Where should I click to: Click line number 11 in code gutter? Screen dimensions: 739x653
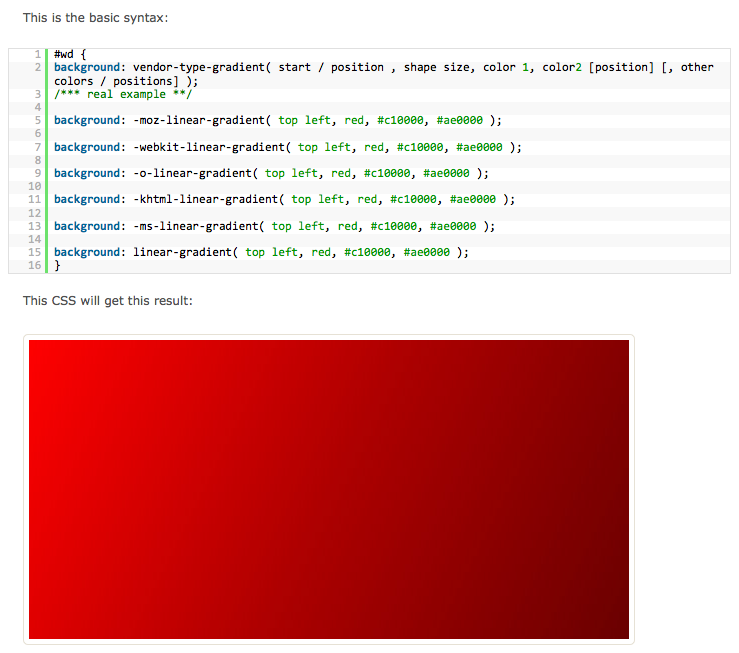coord(34,199)
